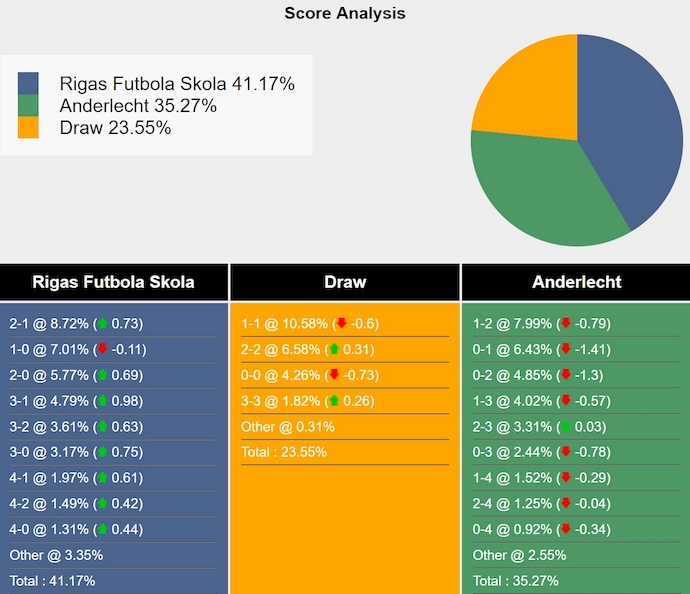Click the green up arrow next to 2-2 draw
This screenshot has width=690, height=594.
click(x=333, y=349)
